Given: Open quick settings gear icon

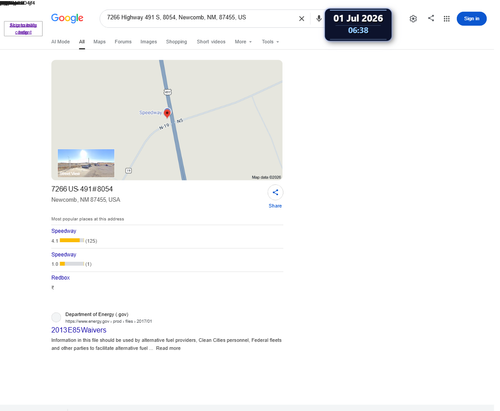Looking at the screenshot, I should (413, 19).
